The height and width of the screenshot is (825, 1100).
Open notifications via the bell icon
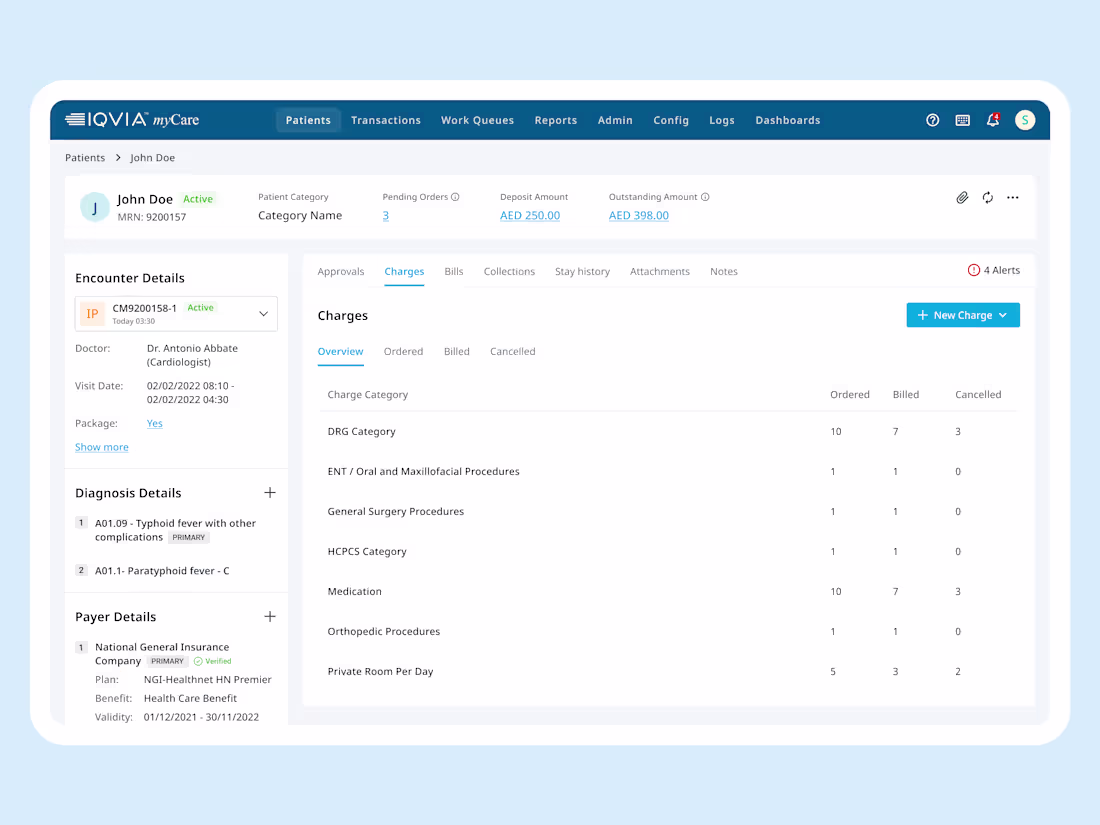tap(992, 120)
